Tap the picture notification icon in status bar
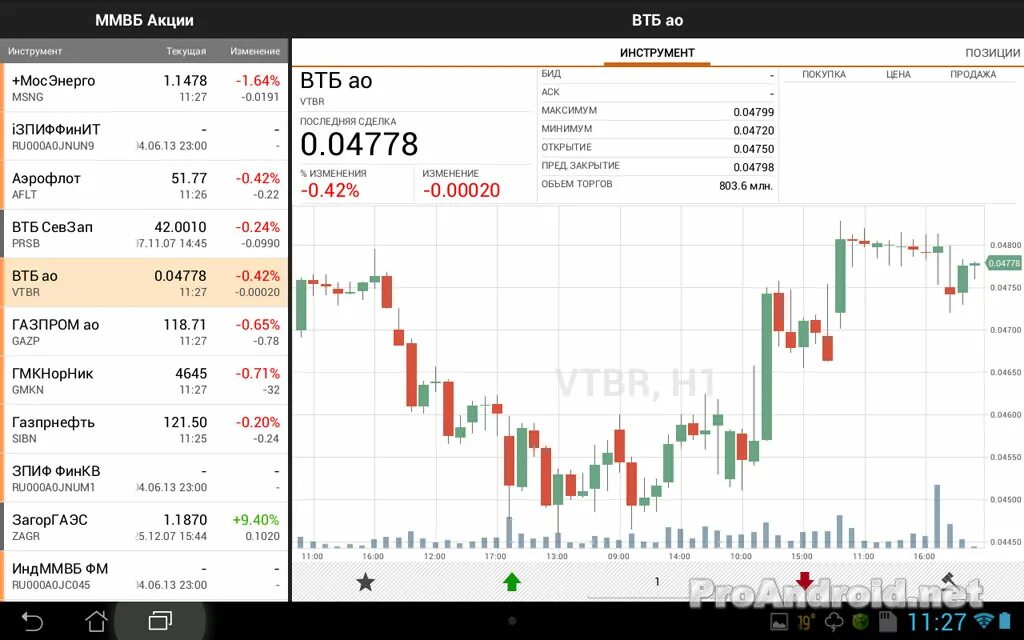Screen dimensions: 1024x640 pyautogui.click(x=779, y=622)
